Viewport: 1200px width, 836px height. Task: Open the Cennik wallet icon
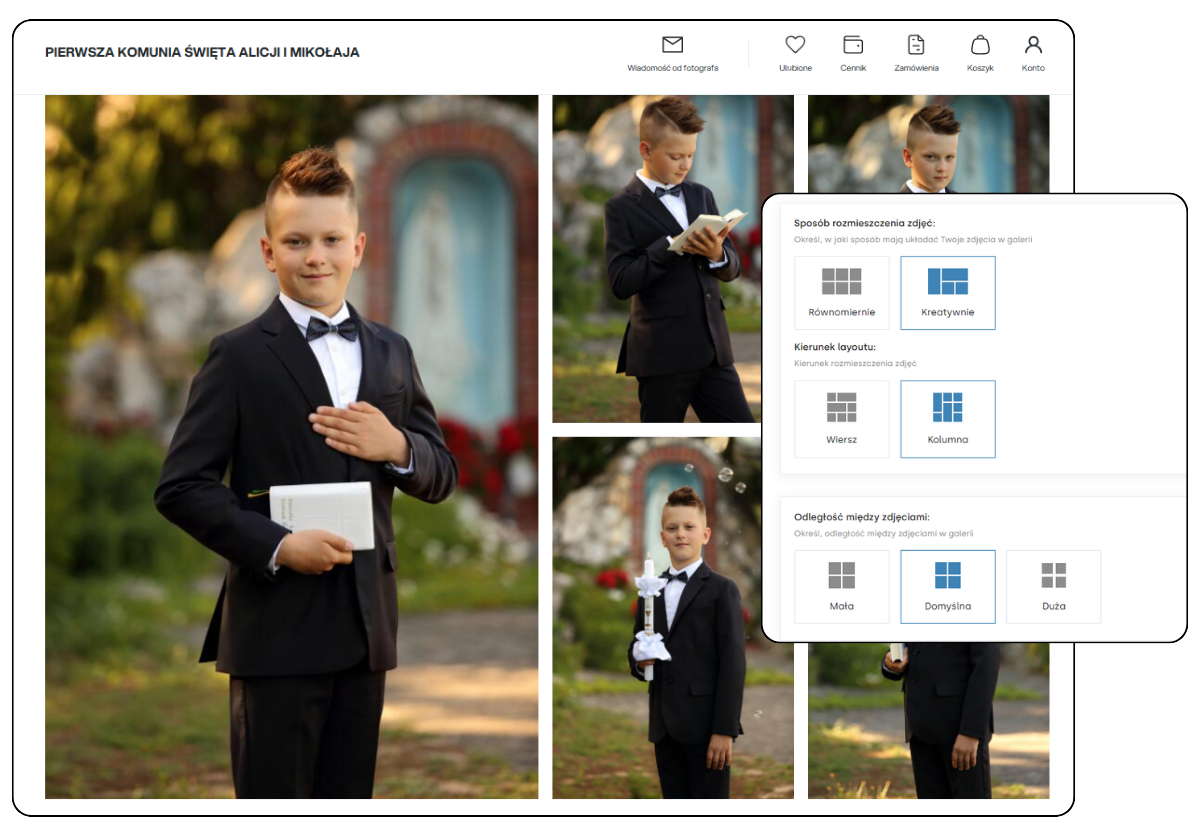[x=853, y=45]
